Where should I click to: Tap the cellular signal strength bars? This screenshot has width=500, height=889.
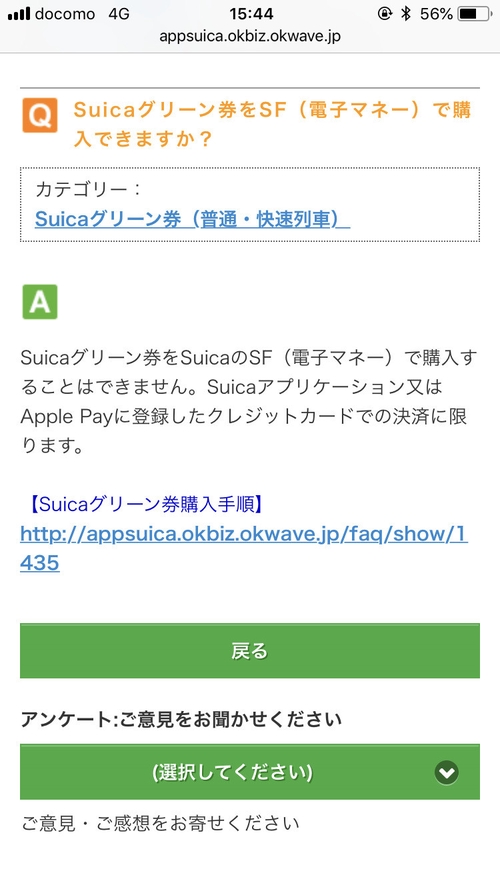19,14
